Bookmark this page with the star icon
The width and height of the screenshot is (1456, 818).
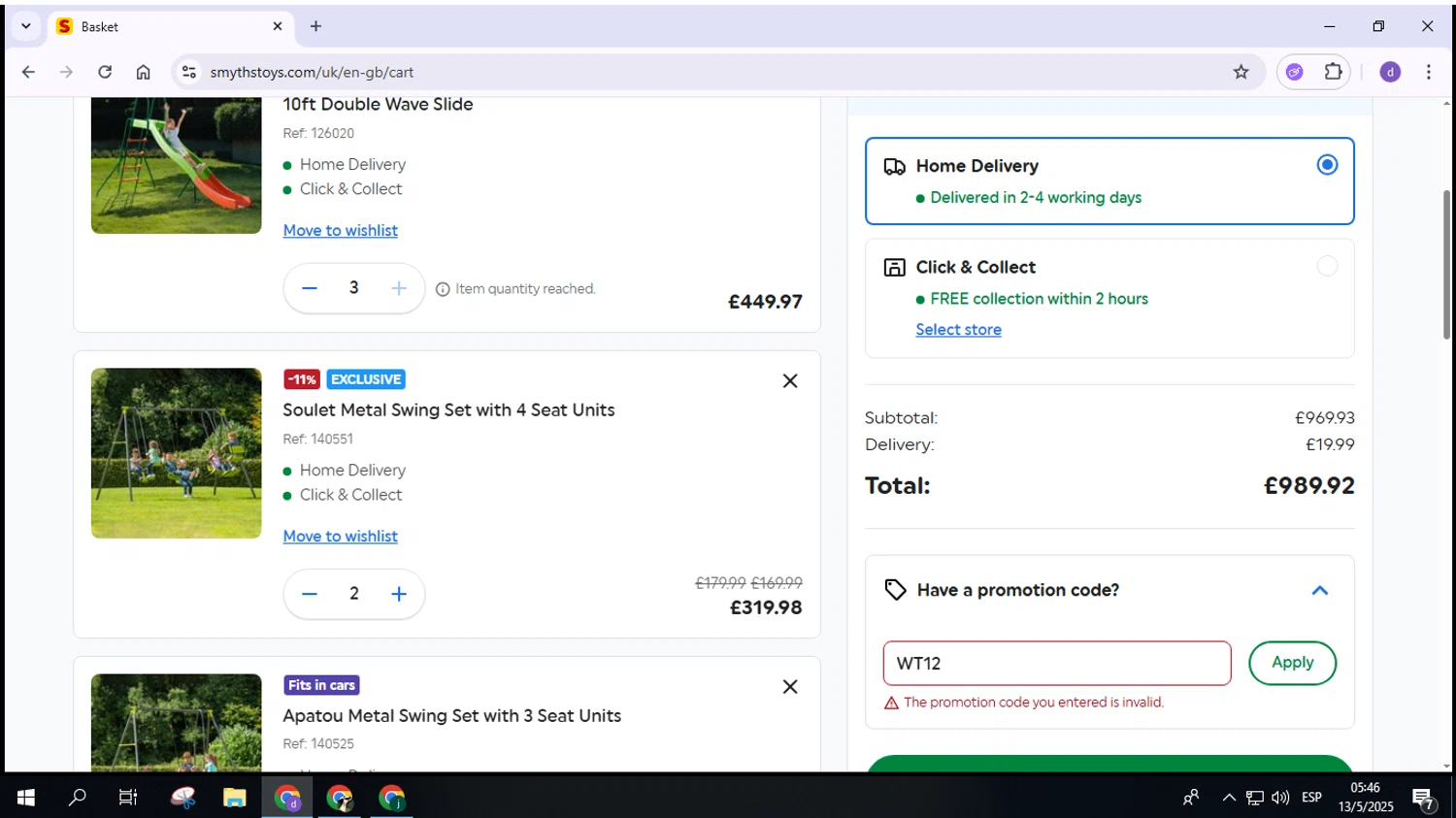coord(1241,72)
